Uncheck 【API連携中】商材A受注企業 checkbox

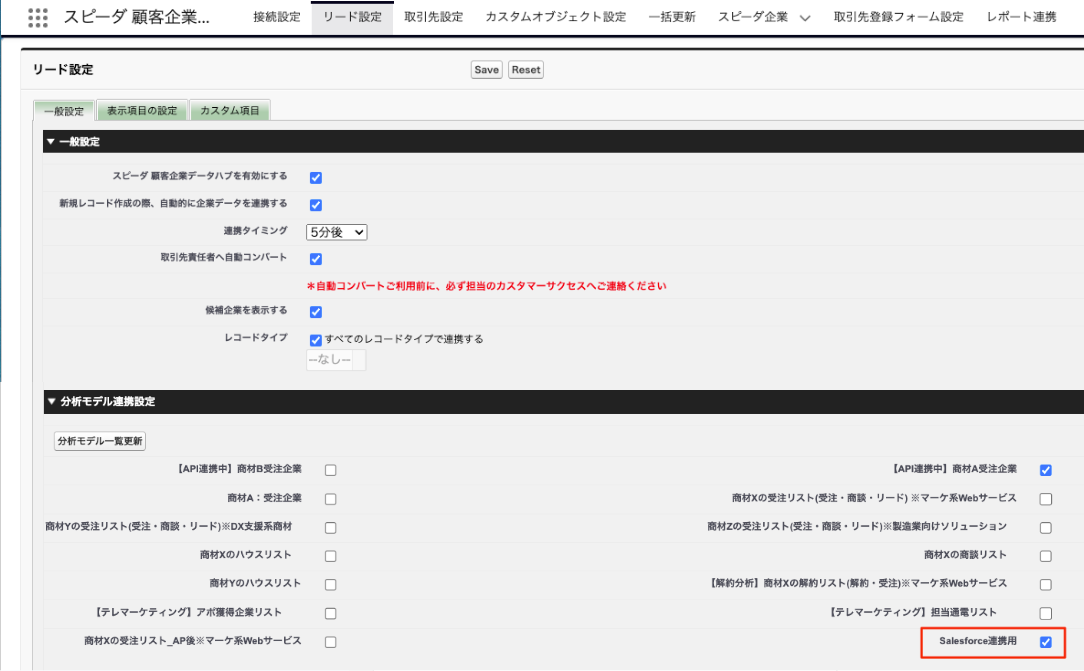[x=1046, y=469]
